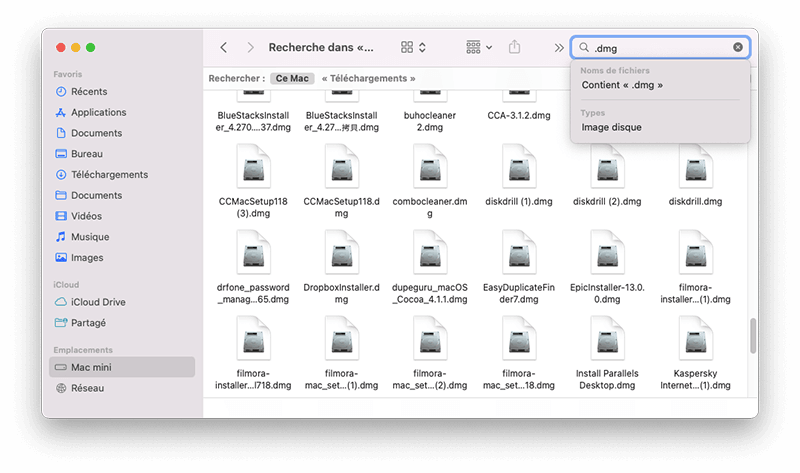The image size is (800, 473).
Task: Open Bureau in the sidebar
Action: tap(122, 154)
